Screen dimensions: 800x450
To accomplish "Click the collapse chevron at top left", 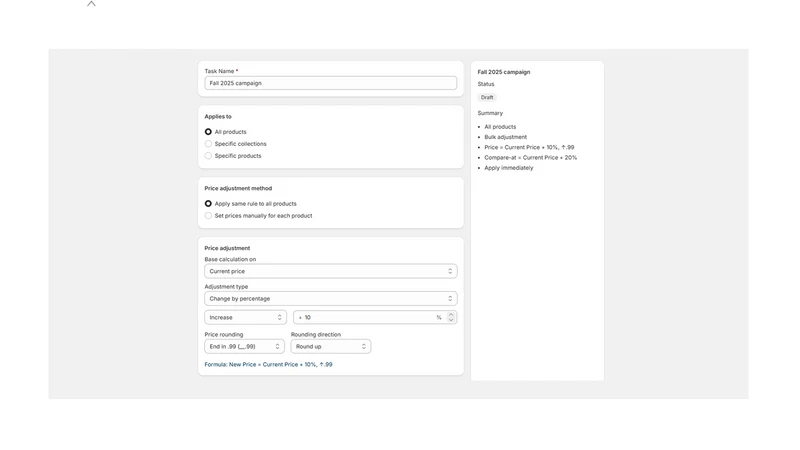I will tap(91, 4).
